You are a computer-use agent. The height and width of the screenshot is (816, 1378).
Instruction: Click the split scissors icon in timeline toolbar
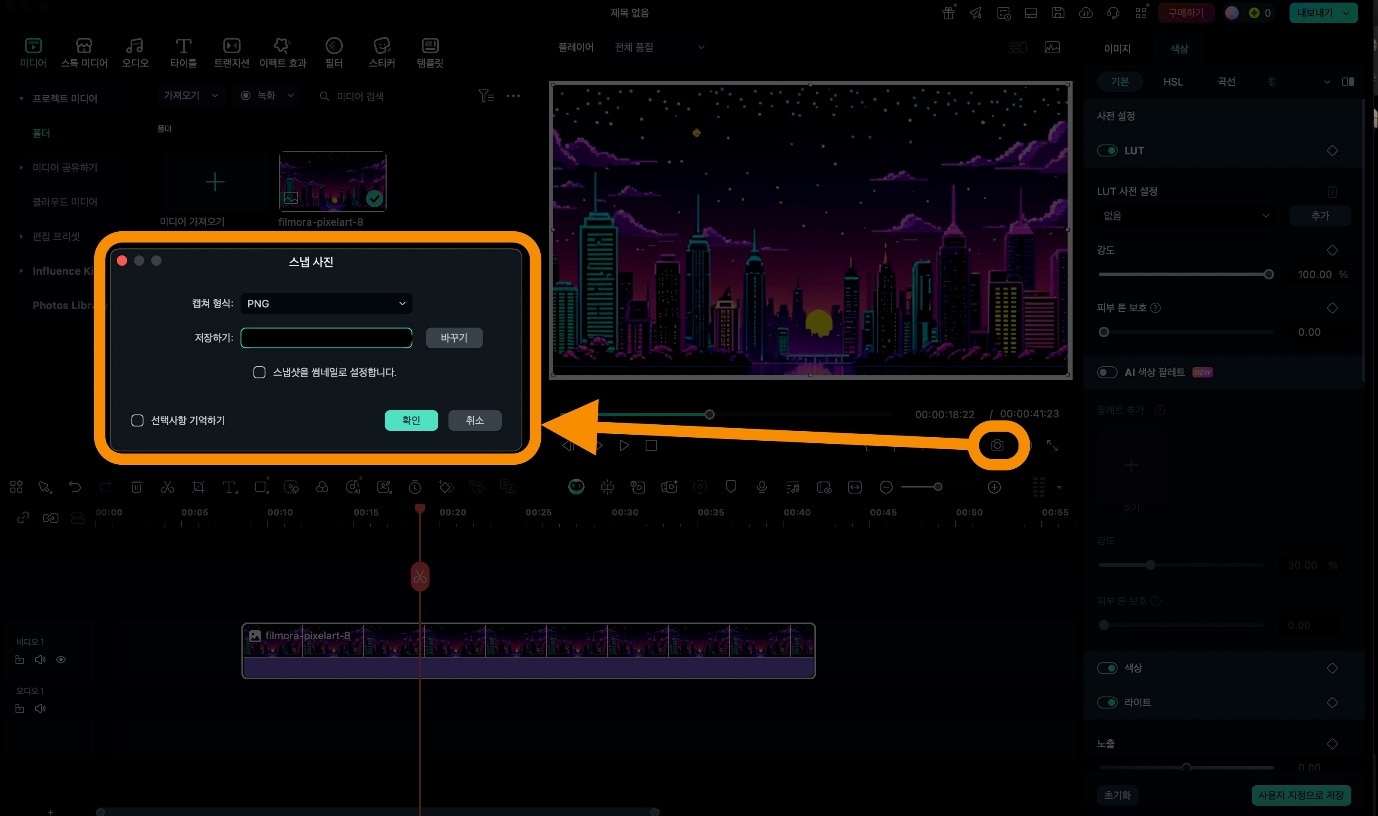pyautogui.click(x=167, y=487)
